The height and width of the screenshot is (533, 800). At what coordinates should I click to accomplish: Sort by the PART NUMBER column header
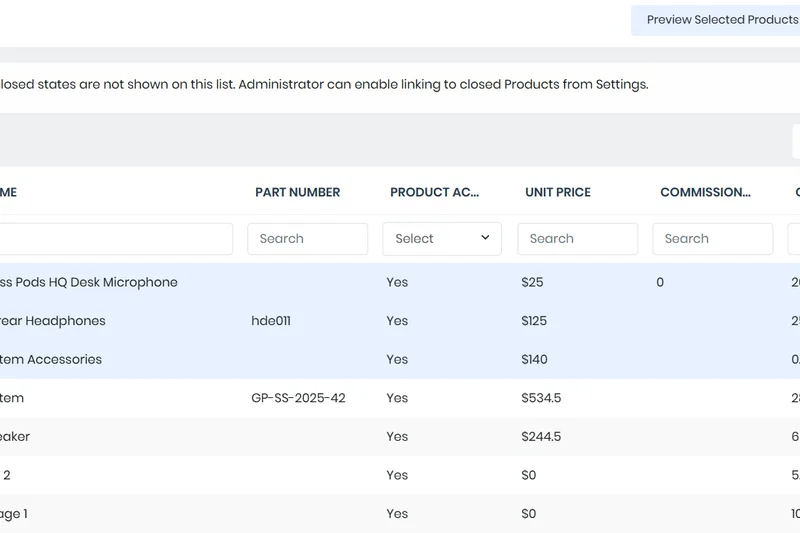point(297,192)
